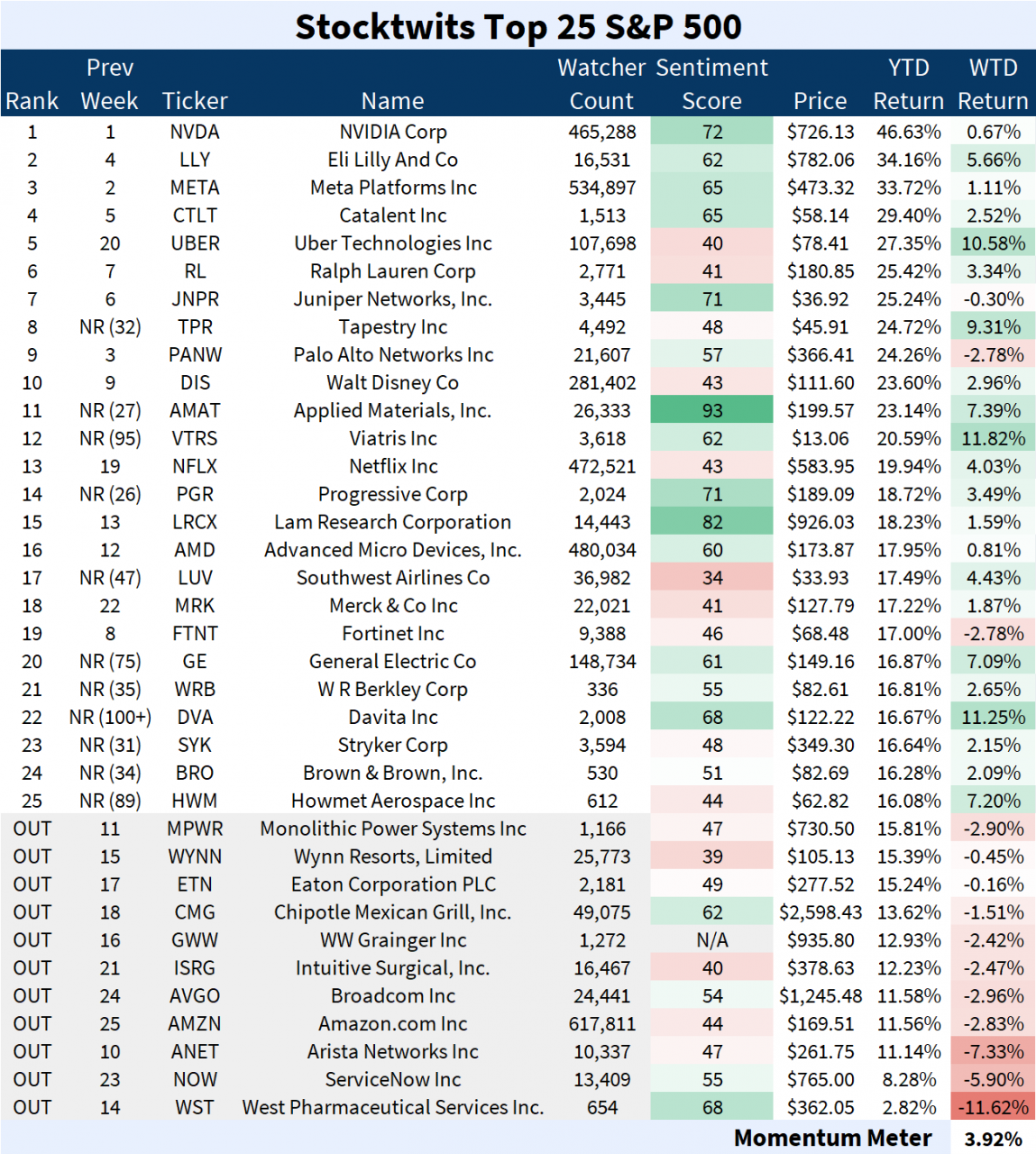
Task: Select the NVIDIA Corp company name
Action: click(x=392, y=131)
